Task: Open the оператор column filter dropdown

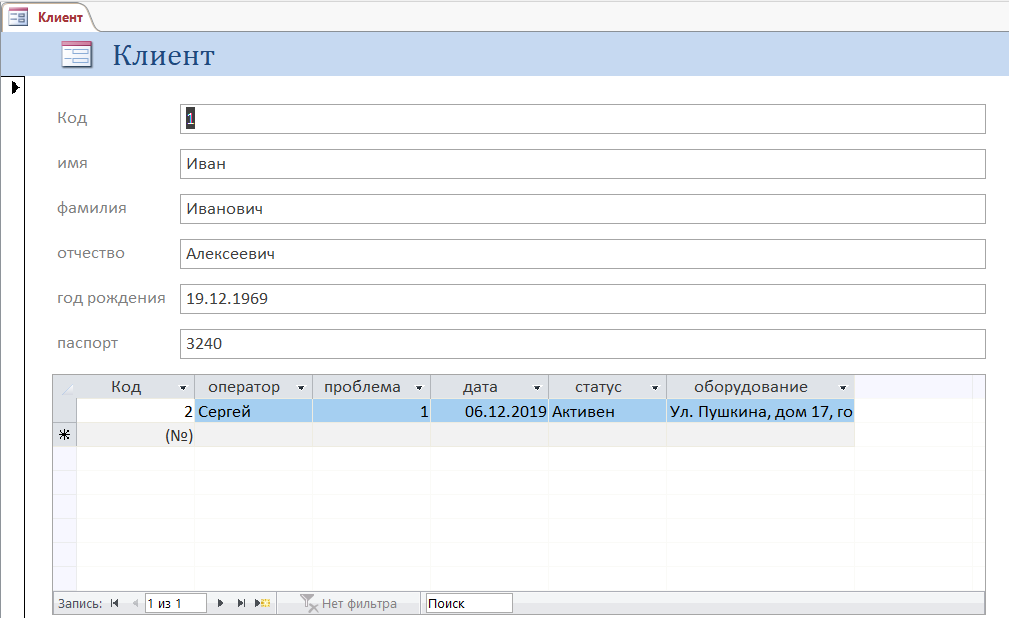Action: [x=301, y=388]
